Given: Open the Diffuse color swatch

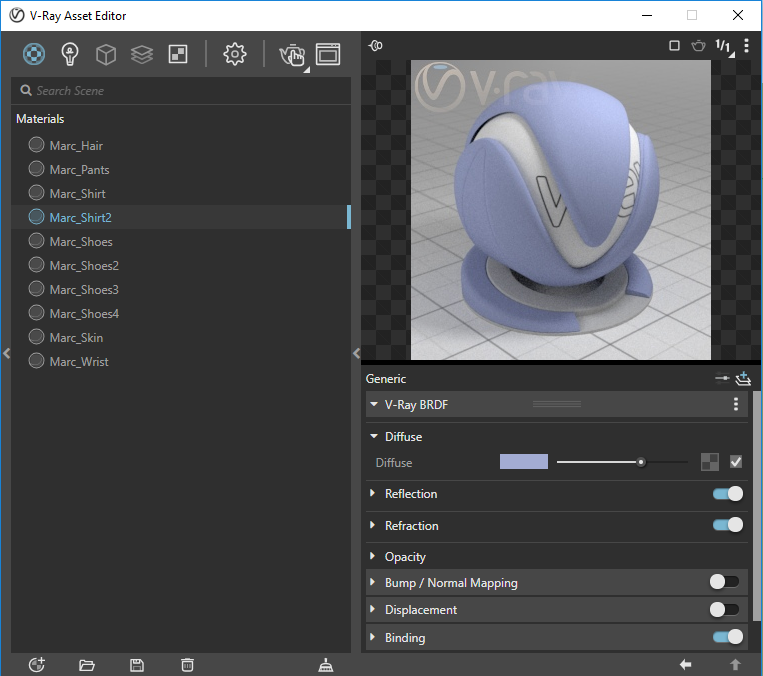Looking at the screenshot, I should coord(524,461).
